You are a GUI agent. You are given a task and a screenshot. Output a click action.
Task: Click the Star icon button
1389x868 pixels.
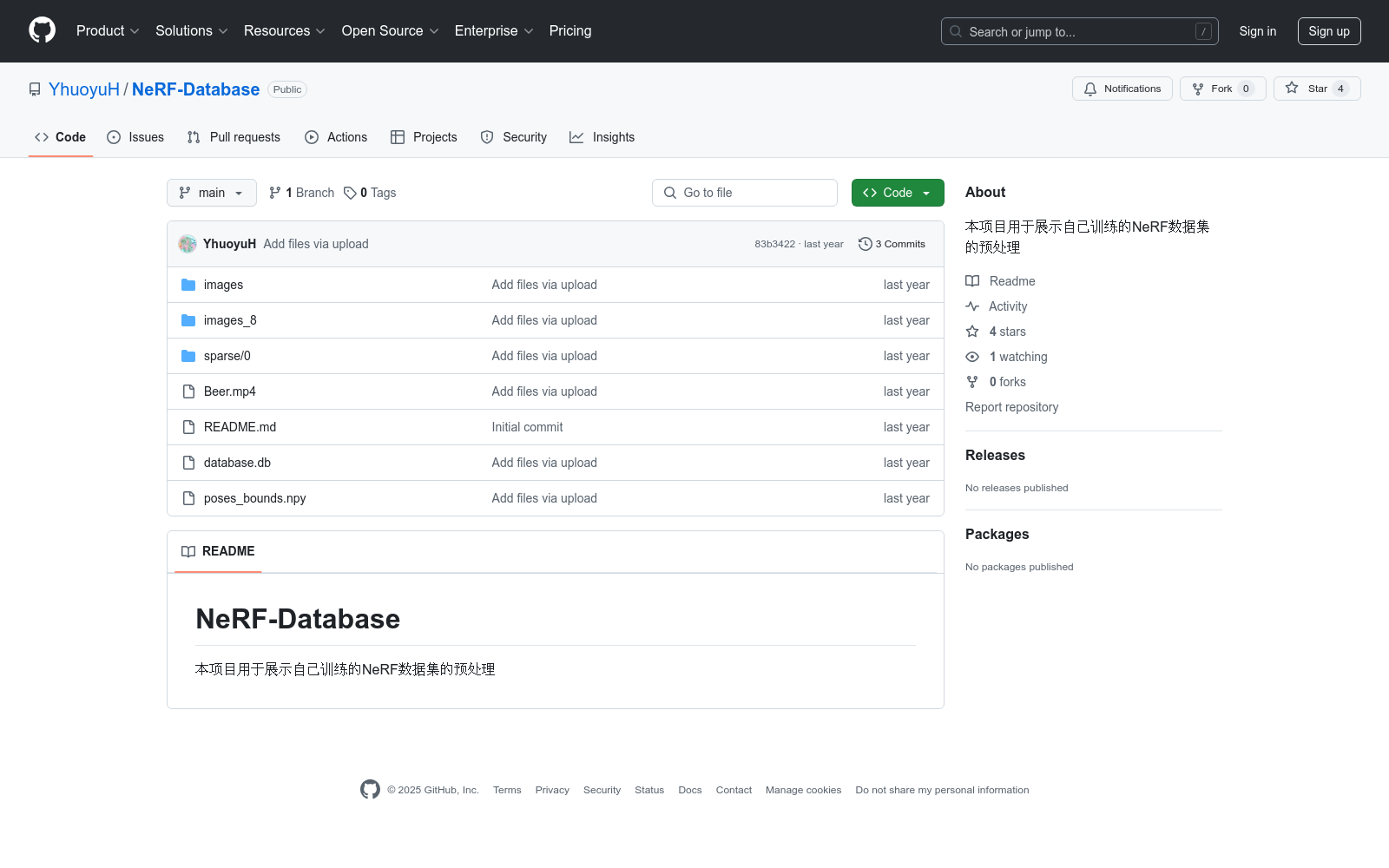click(x=1292, y=89)
